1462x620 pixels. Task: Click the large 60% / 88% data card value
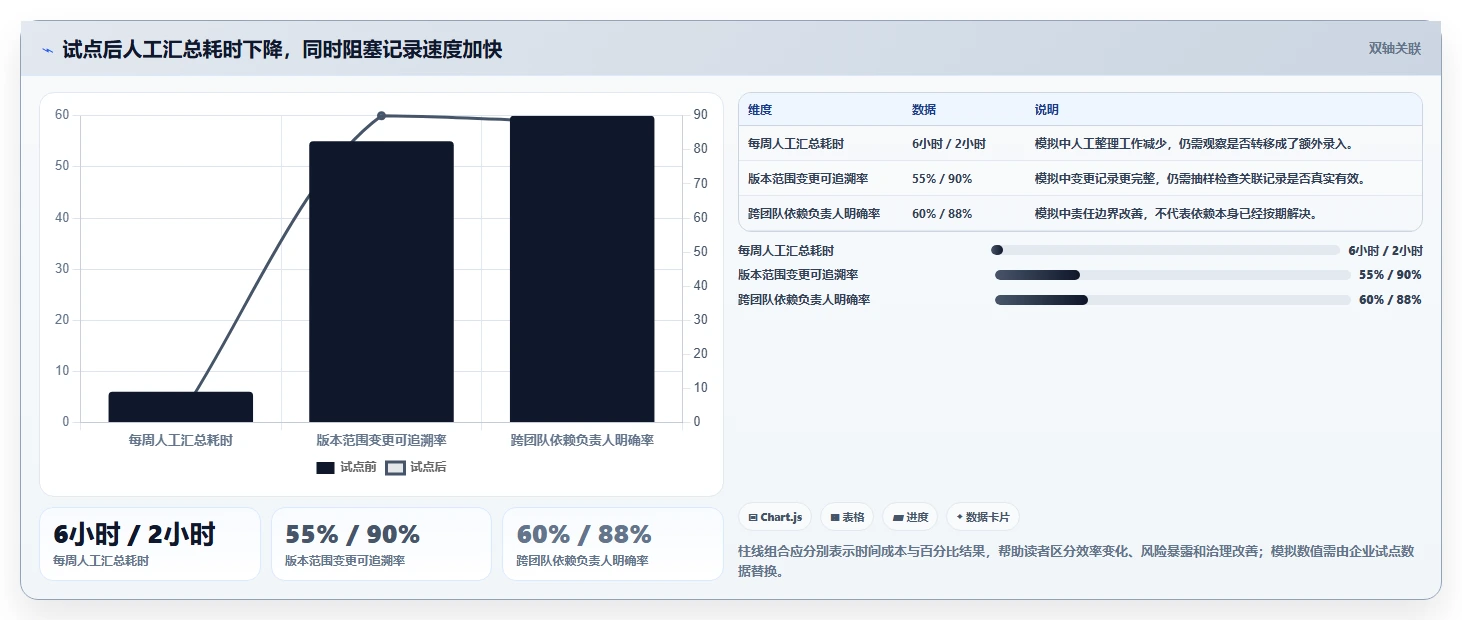[x=584, y=534]
